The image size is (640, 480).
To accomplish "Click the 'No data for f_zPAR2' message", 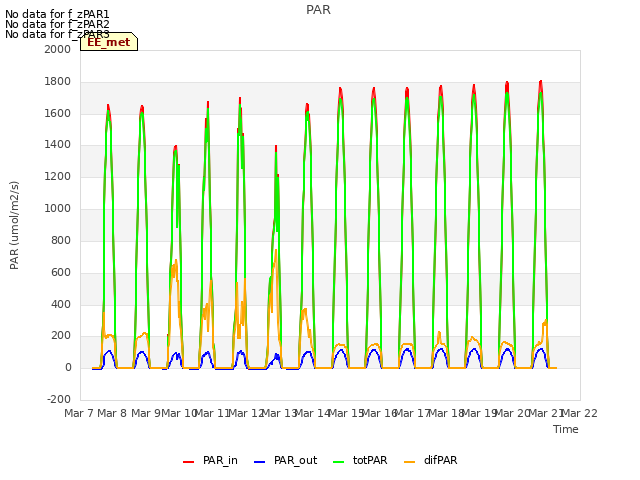I will point(57,24).
